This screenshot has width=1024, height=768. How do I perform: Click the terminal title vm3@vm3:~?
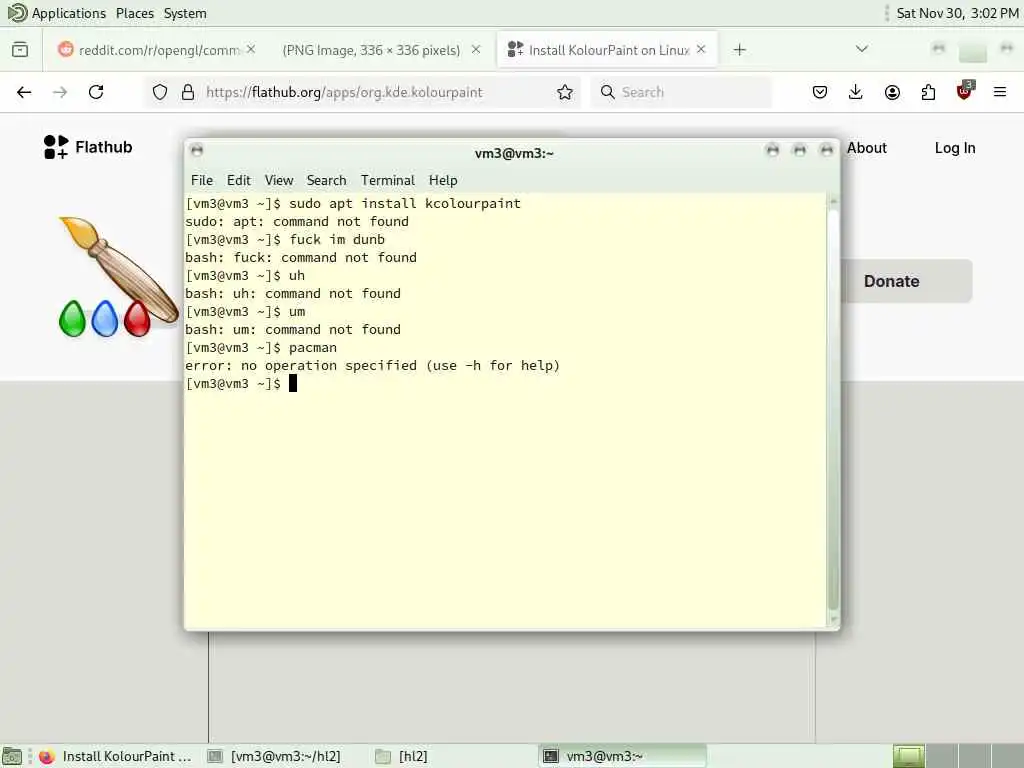[x=514, y=153]
